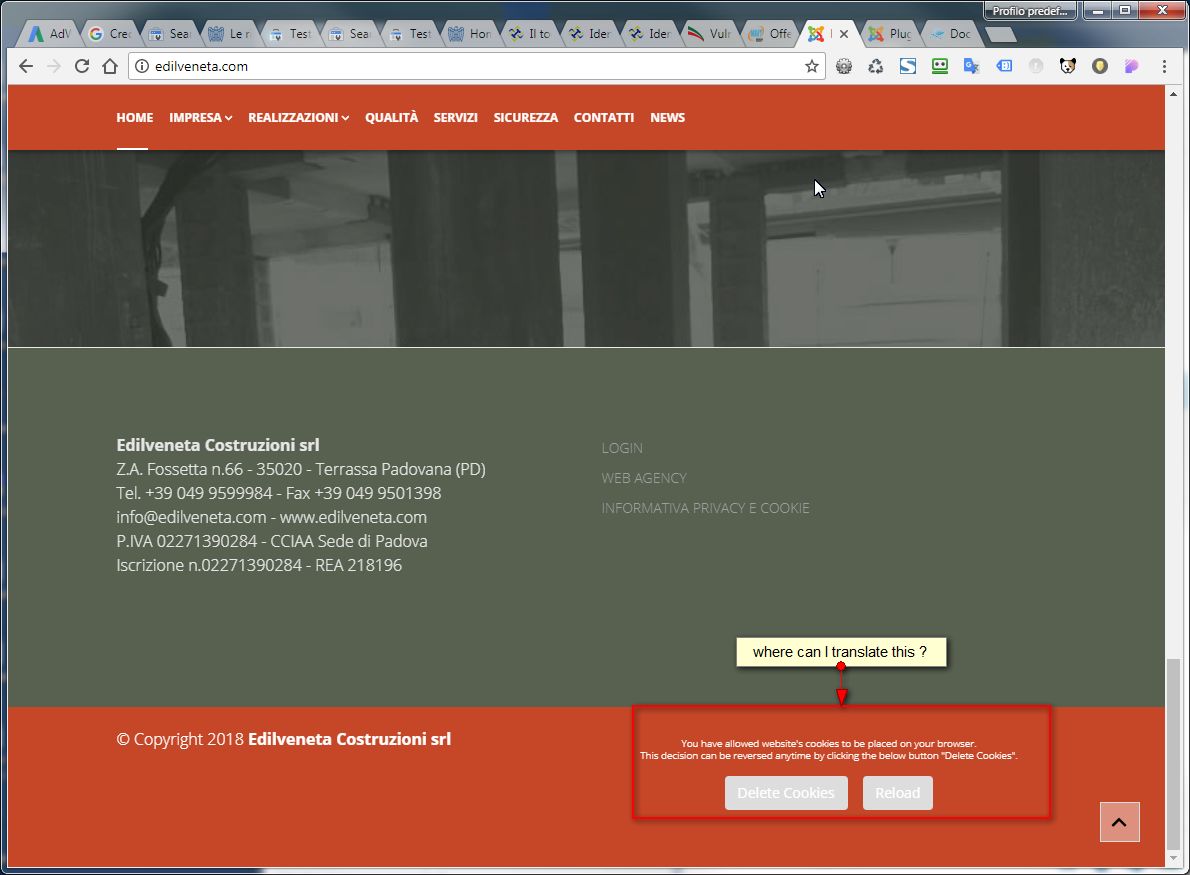
Task: Click the recycle arrows extension icon
Action: tap(876, 66)
